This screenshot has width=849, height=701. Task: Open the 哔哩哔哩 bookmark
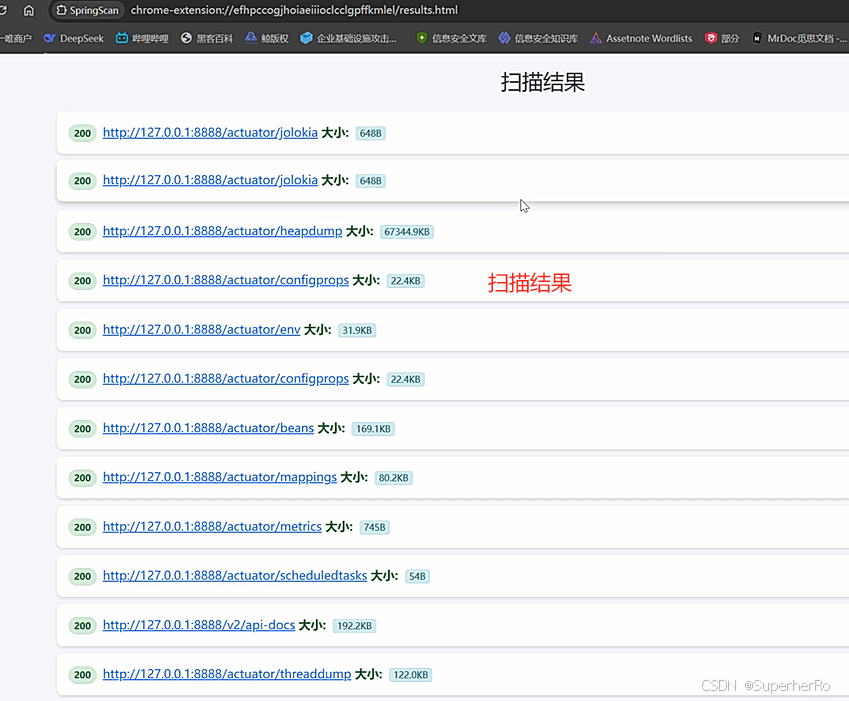(142, 38)
